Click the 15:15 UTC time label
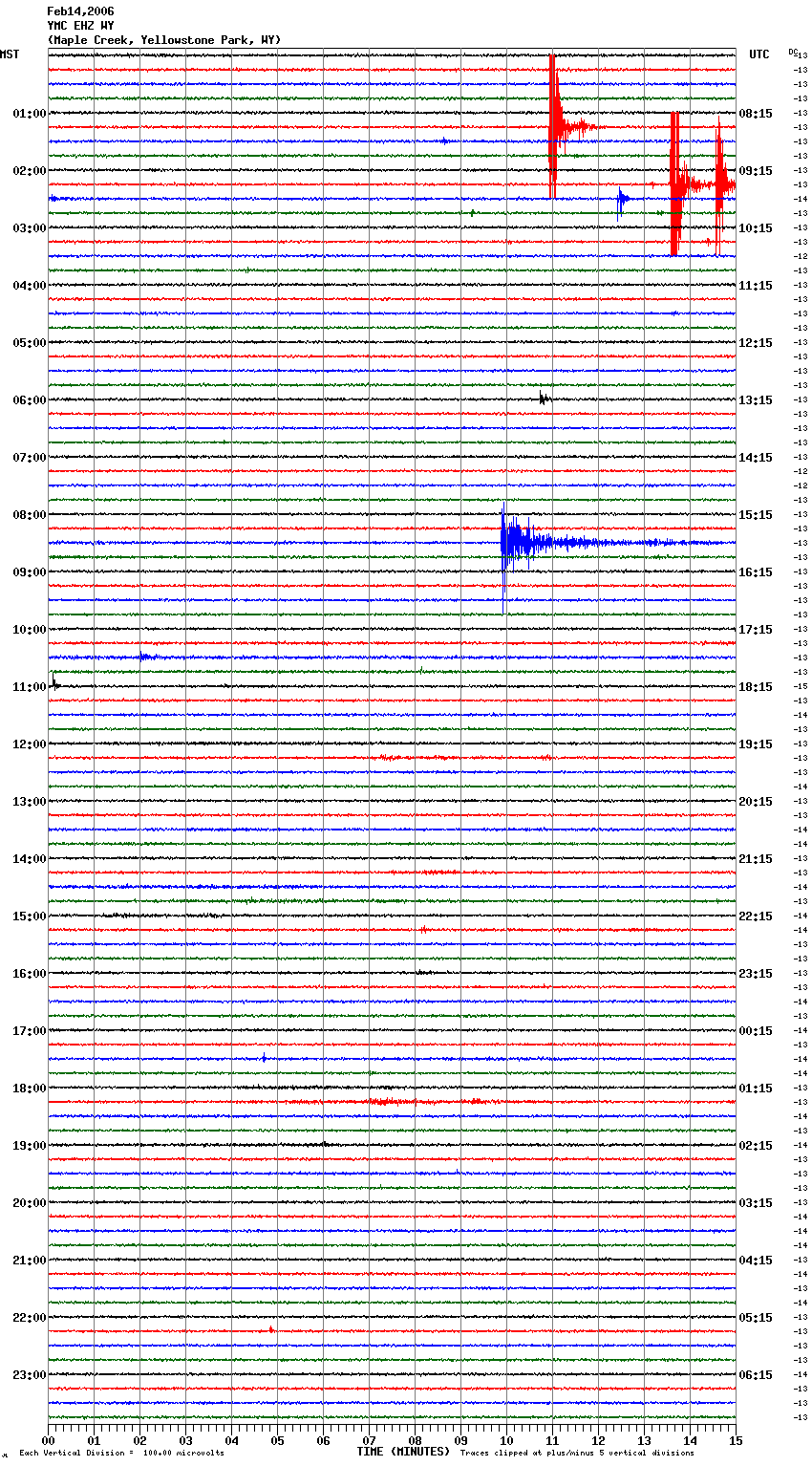This screenshot has height=1466, width=812. 756,515
